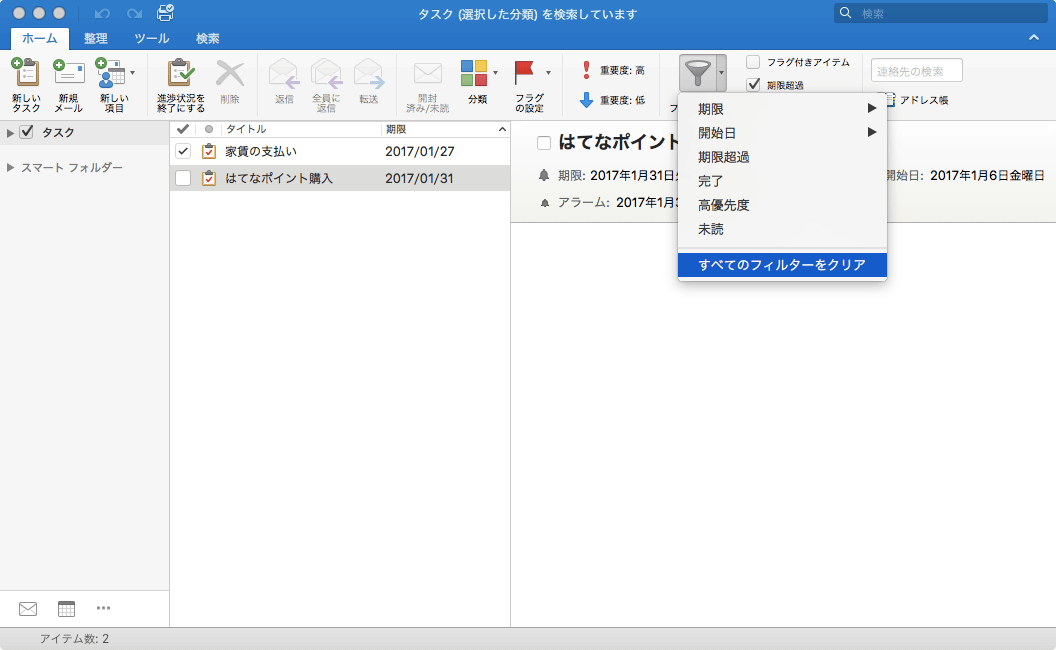Screen dimensions: 1056x650
Task: Click the 開封済み/未読 icon
Action: coord(427,73)
